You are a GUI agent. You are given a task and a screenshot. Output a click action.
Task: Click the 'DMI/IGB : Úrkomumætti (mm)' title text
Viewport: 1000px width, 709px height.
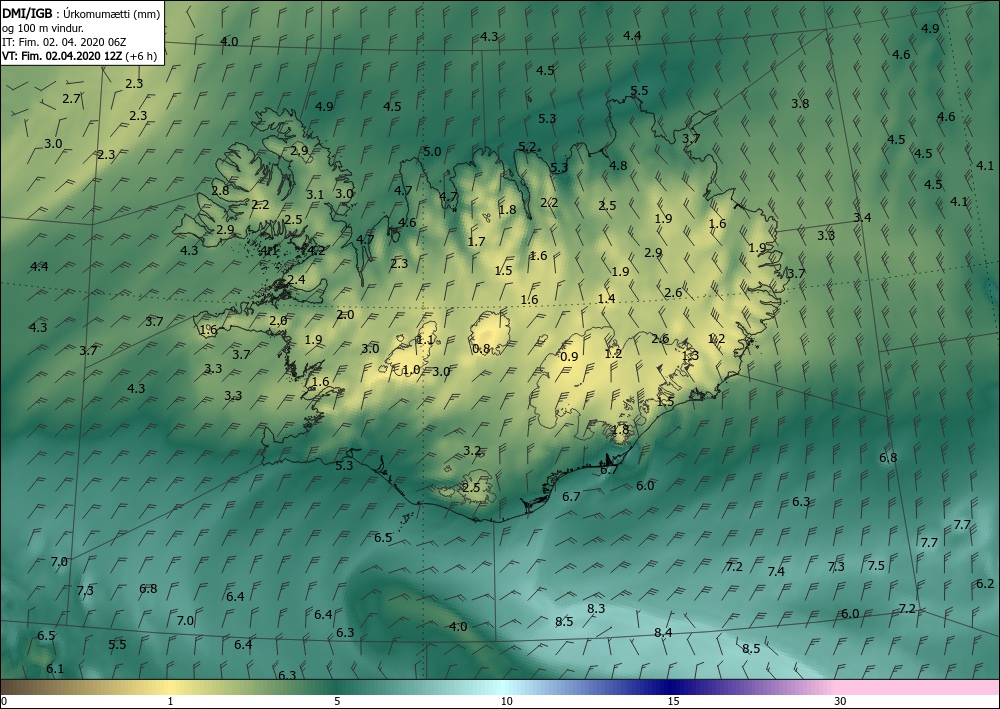(81, 13)
